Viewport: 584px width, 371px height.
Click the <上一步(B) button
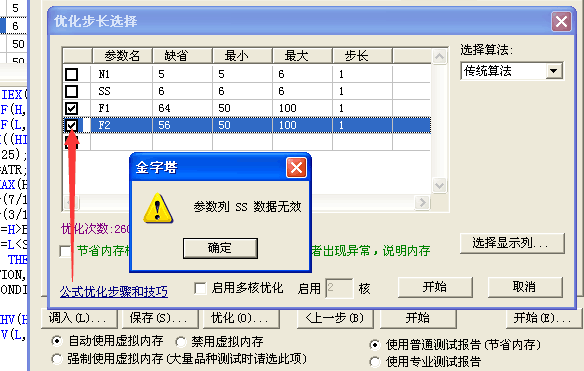click(x=335, y=318)
